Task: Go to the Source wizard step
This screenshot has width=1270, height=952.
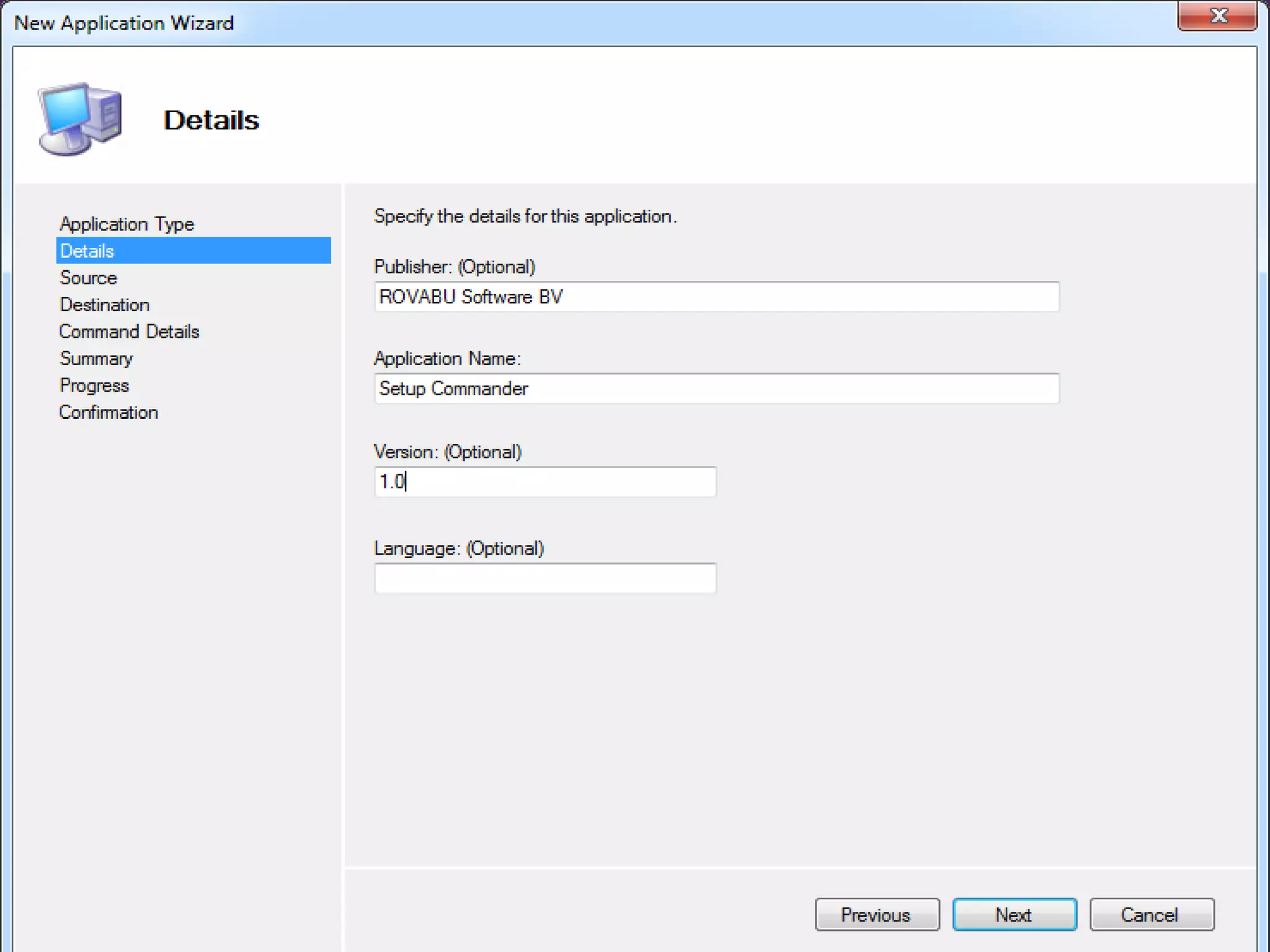Action: (88, 278)
